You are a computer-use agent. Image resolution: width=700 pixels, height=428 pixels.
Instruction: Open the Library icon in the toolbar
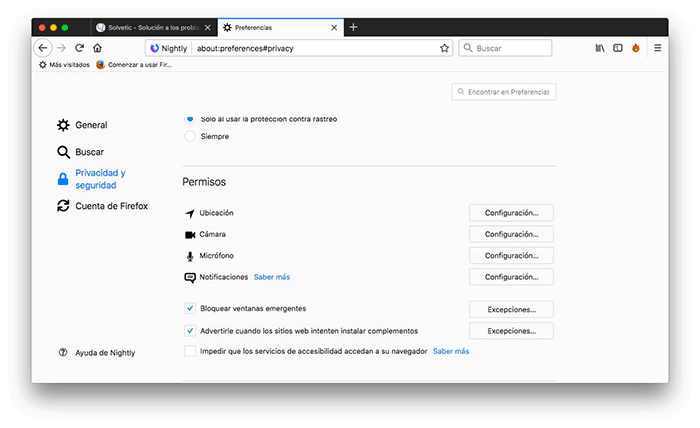600,48
